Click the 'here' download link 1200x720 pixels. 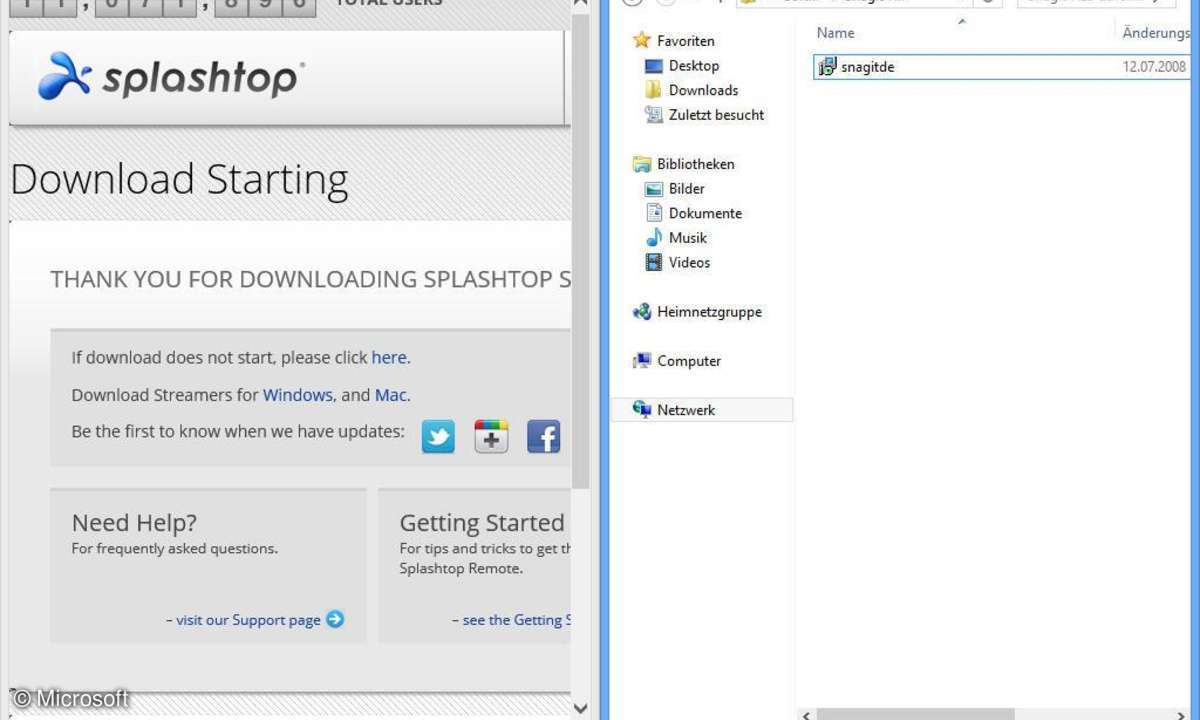pos(389,357)
